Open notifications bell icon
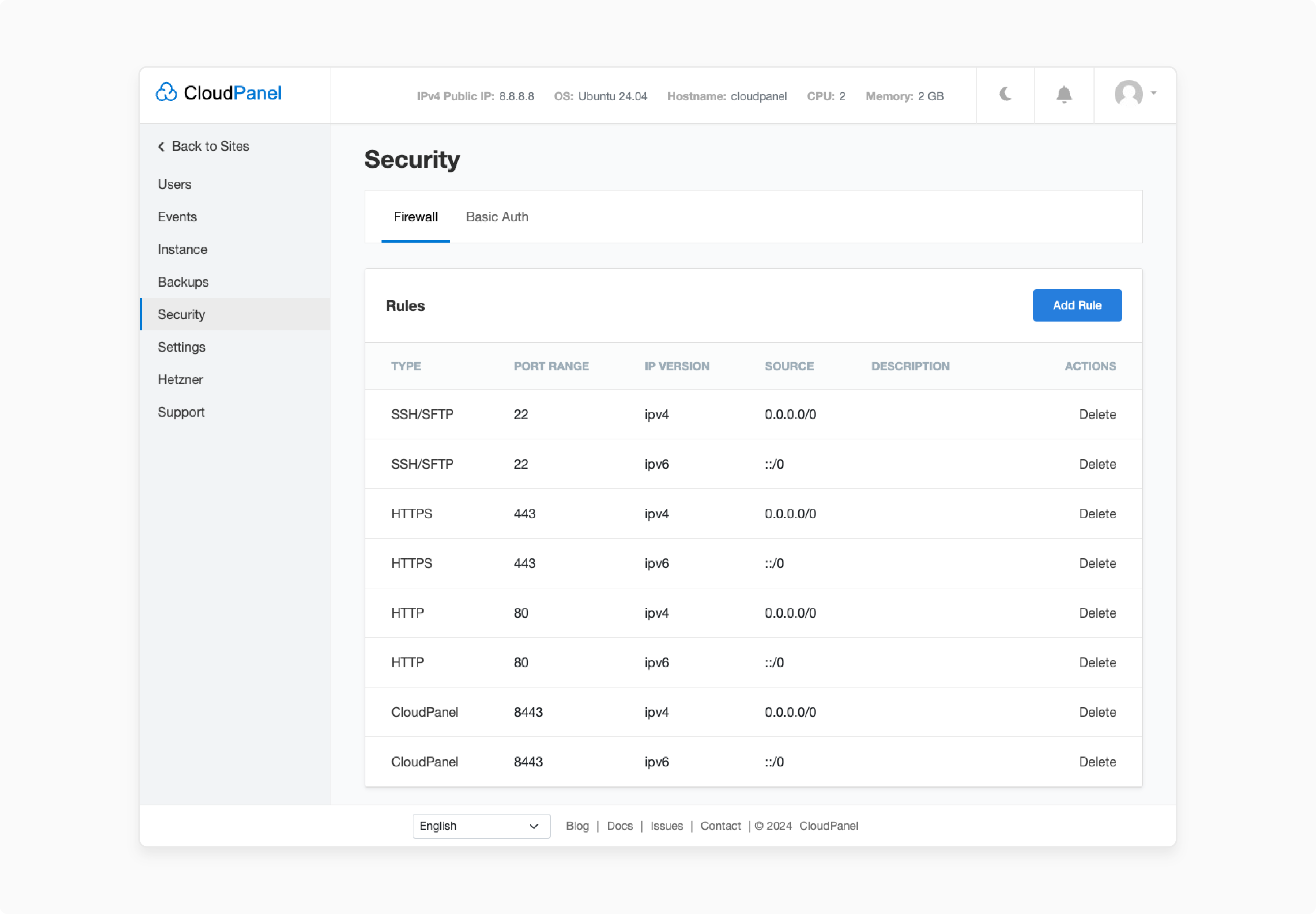The image size is (1316, 914). click(1064, 94)
